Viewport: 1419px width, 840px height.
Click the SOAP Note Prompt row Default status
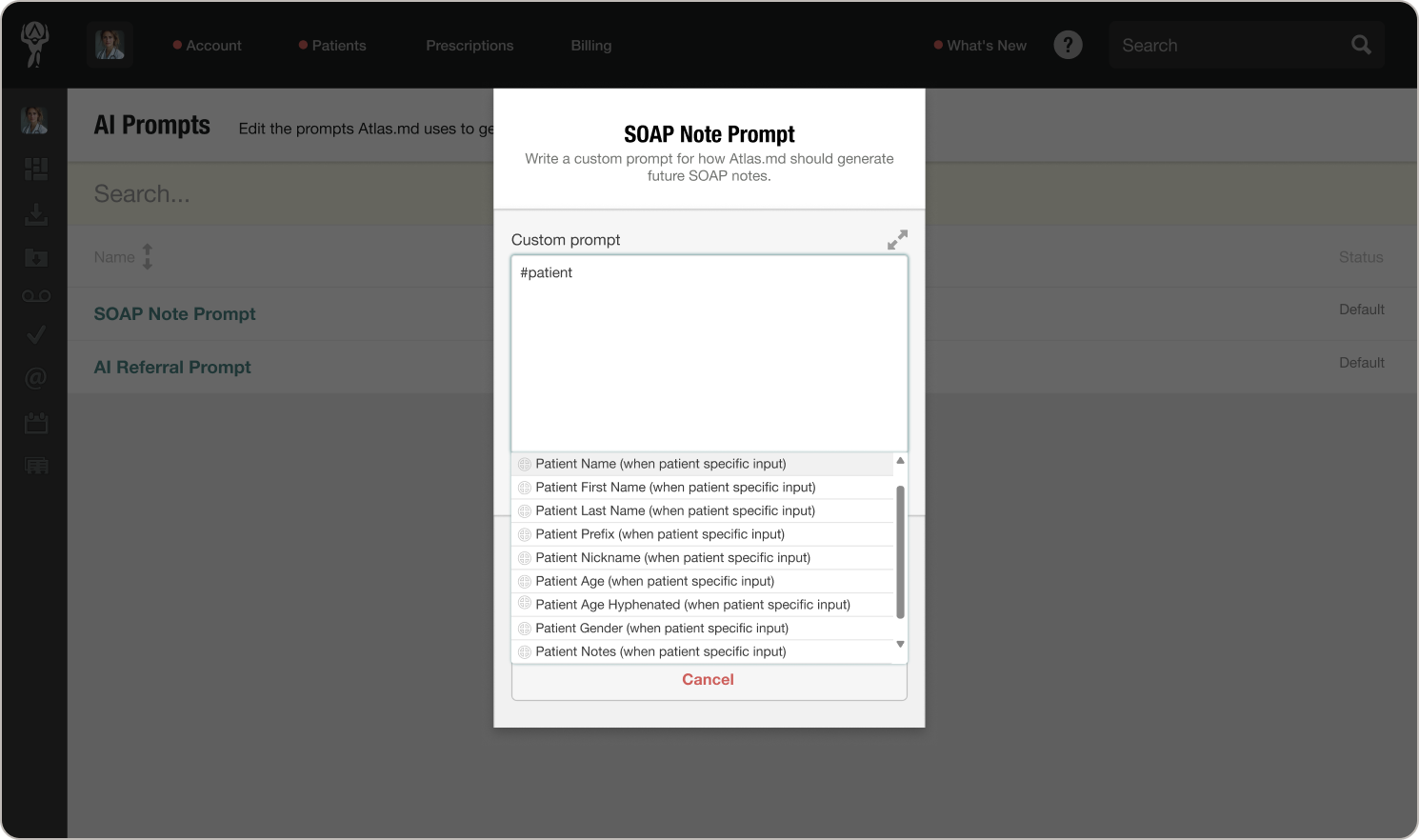click(1361, 310)
